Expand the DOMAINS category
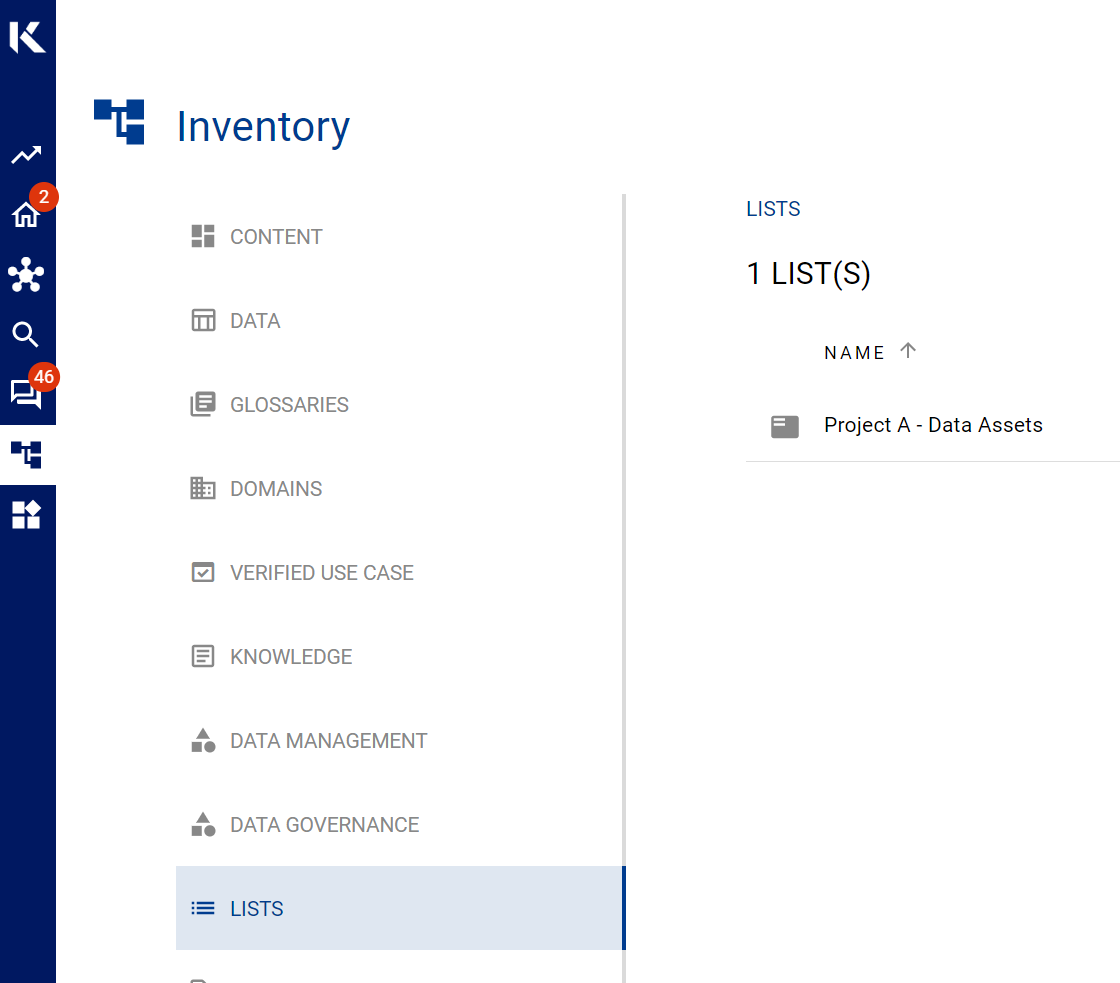The height and width of the screenshot is (983, 1120). pos(276,488)
